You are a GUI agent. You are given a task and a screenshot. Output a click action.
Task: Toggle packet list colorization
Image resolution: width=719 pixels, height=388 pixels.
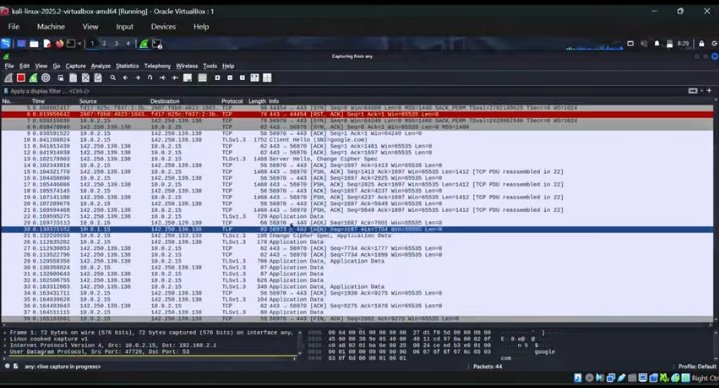pyautogui.click(x=202, y=78)
